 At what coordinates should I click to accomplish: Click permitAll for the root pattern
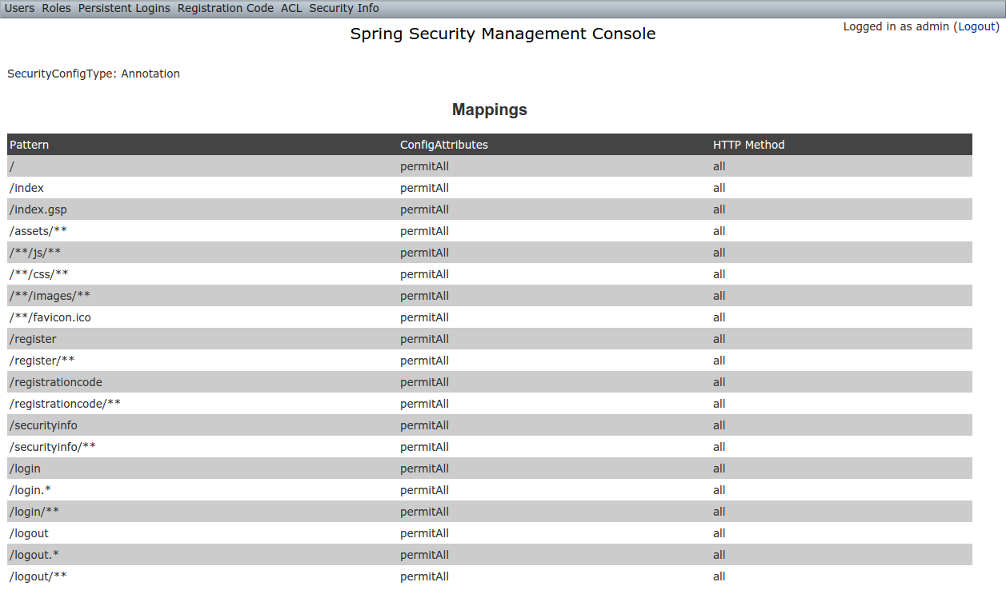coord(424,166)
